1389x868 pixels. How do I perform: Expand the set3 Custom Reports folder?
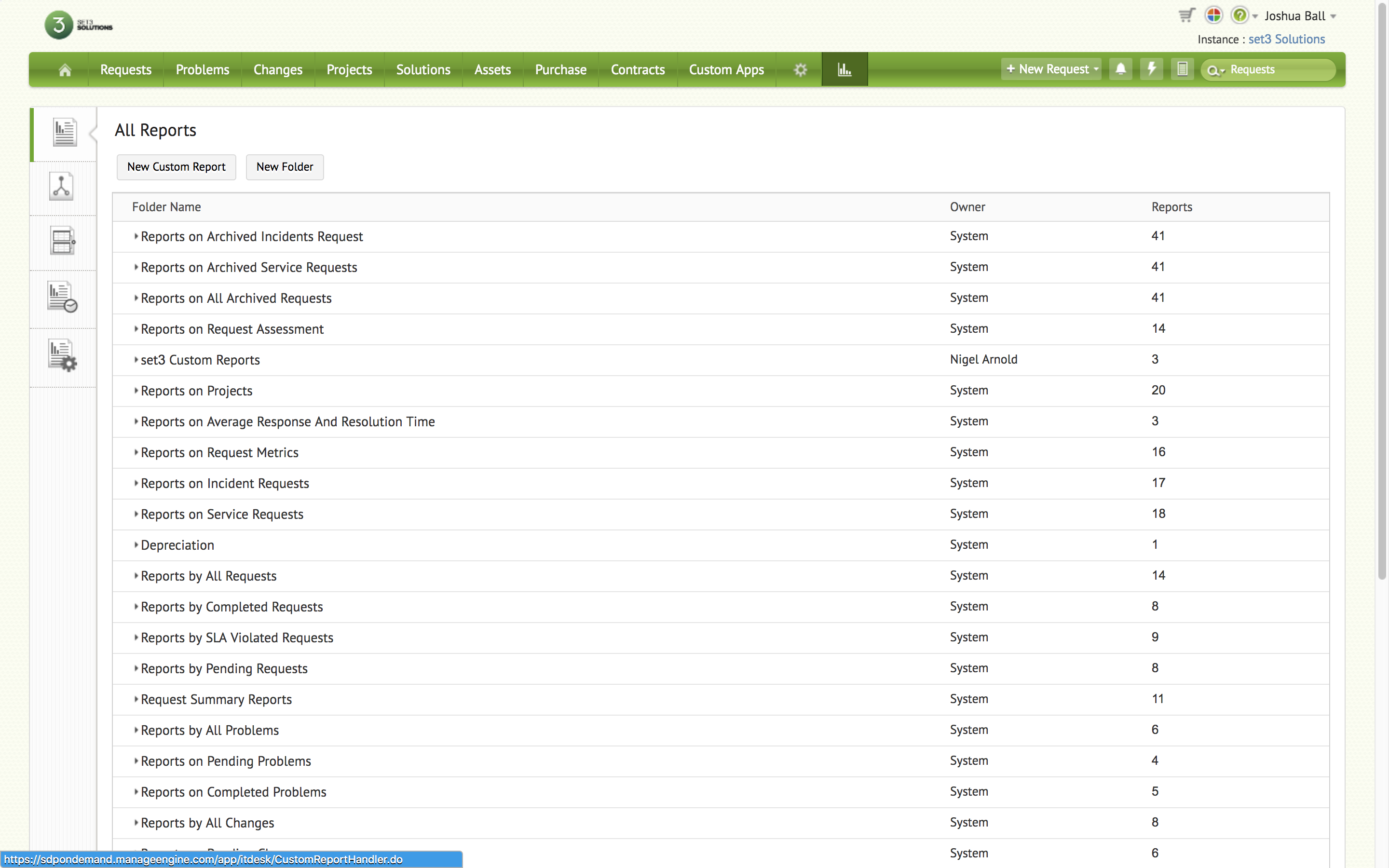click(136, 360)
